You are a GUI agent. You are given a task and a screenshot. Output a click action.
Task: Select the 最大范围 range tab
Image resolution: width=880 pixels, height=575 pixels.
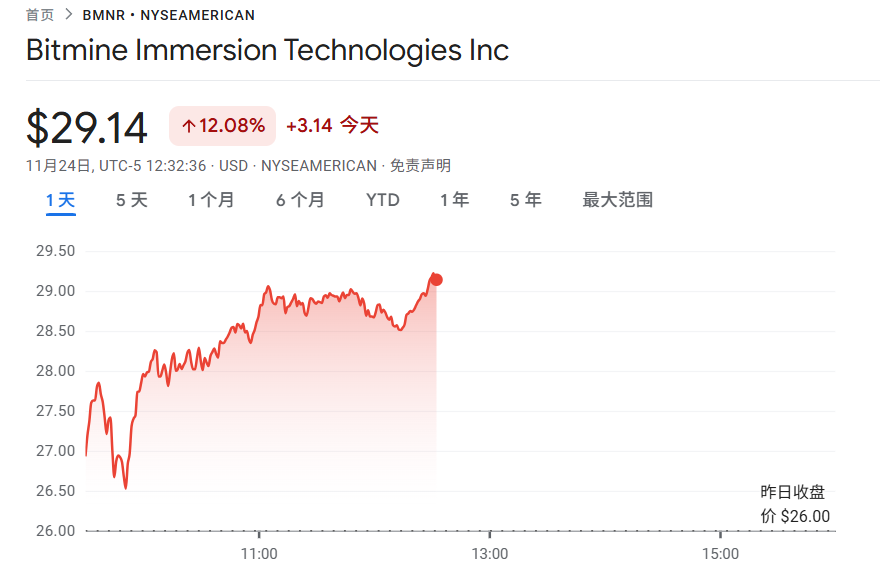click(617, 200)
